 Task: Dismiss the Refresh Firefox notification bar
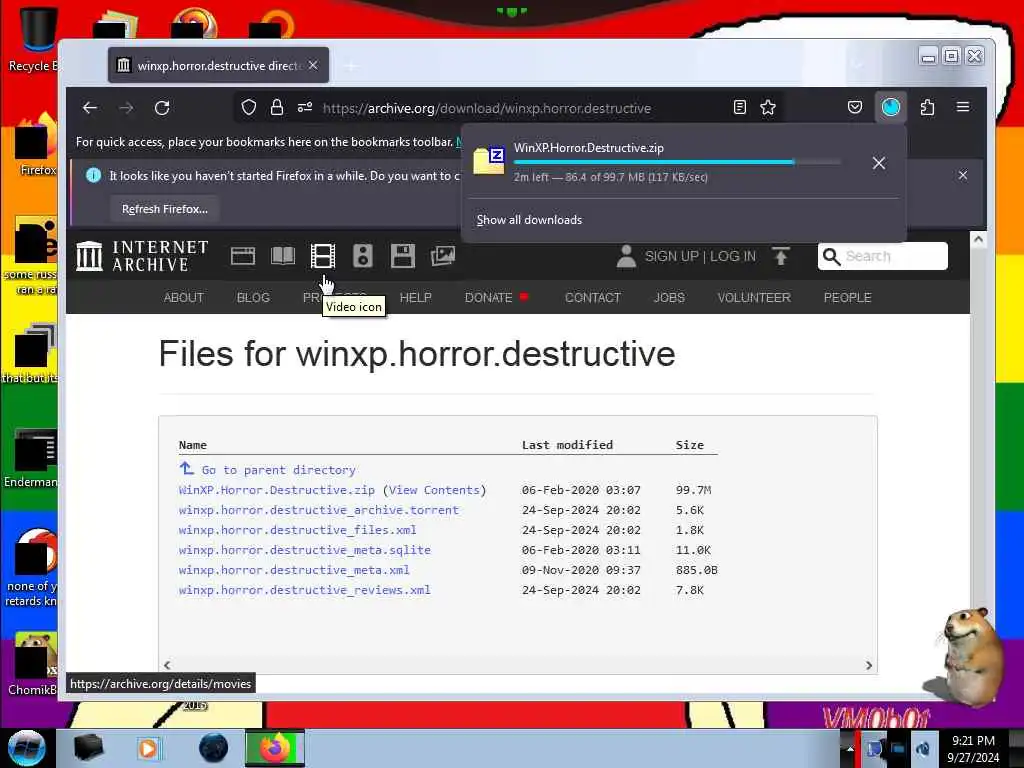point(963,175)
